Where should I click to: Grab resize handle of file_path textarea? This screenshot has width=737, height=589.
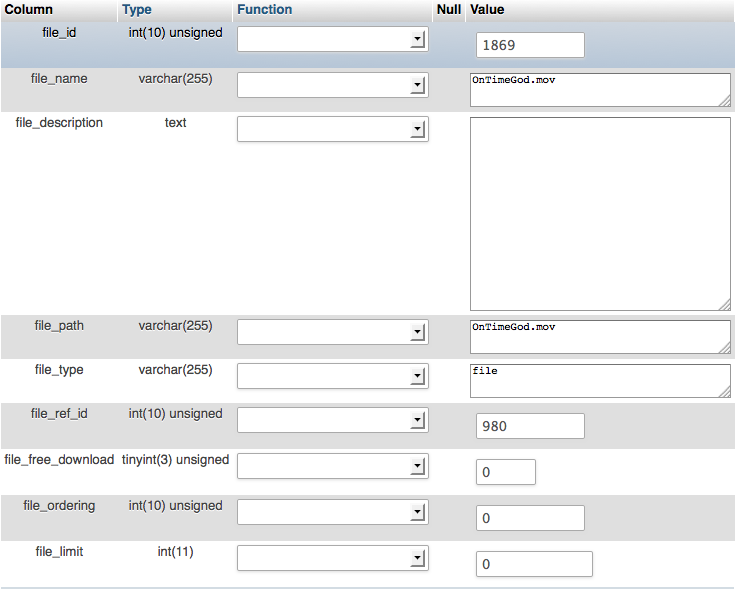point(725,348)
